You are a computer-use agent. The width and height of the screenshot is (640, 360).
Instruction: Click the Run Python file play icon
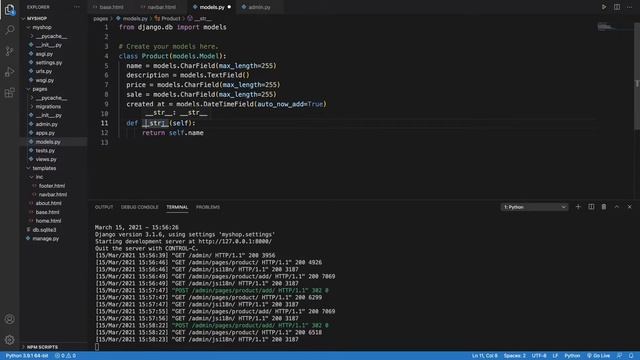[604, 7]
